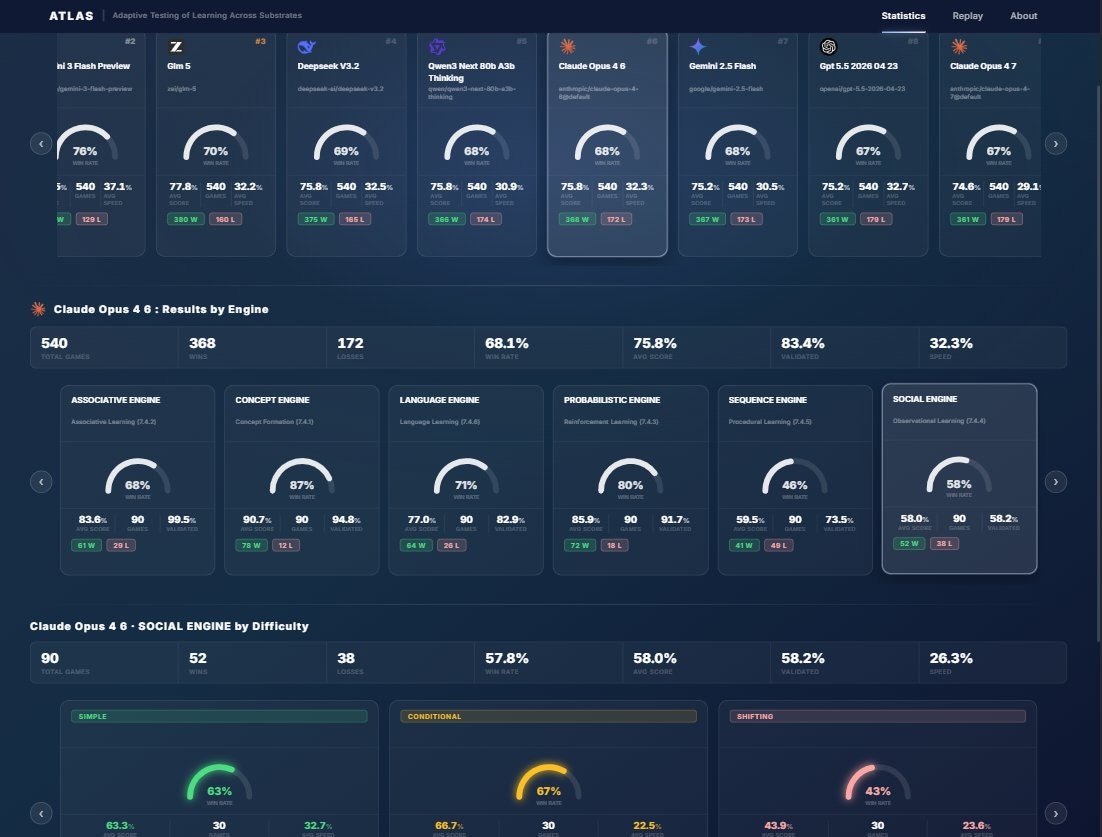This screenshot has height=837, width=1102.
Task: Click starburst icon beside Results by Engine heading
Action: tap(39, 309)
